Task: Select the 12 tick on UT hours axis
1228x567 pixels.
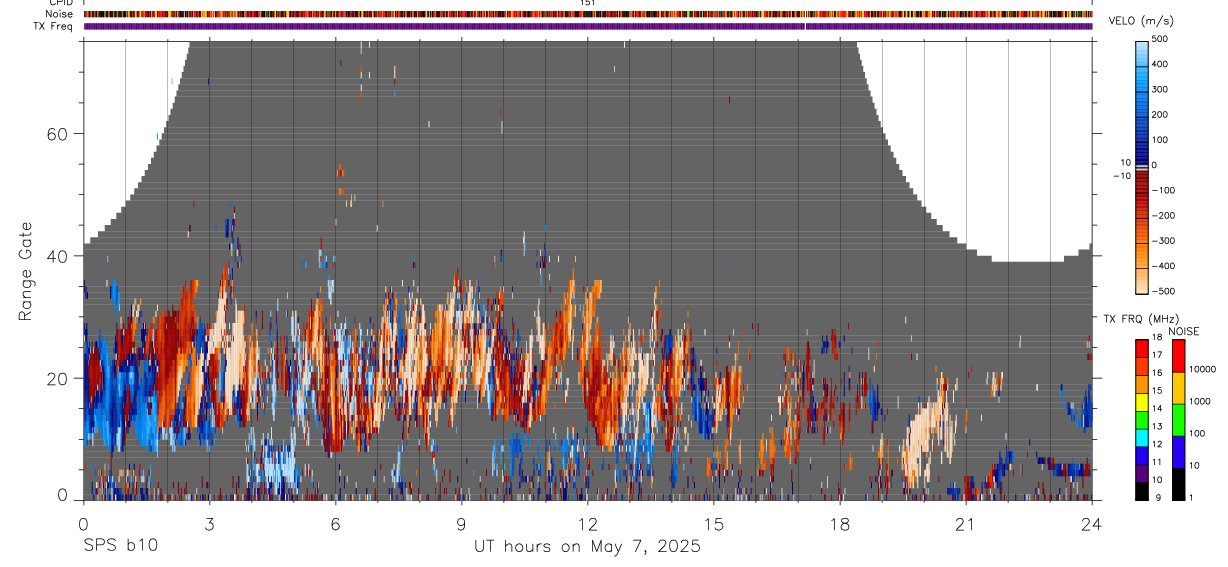Action: pyautogui.click(x=587, y=523)
